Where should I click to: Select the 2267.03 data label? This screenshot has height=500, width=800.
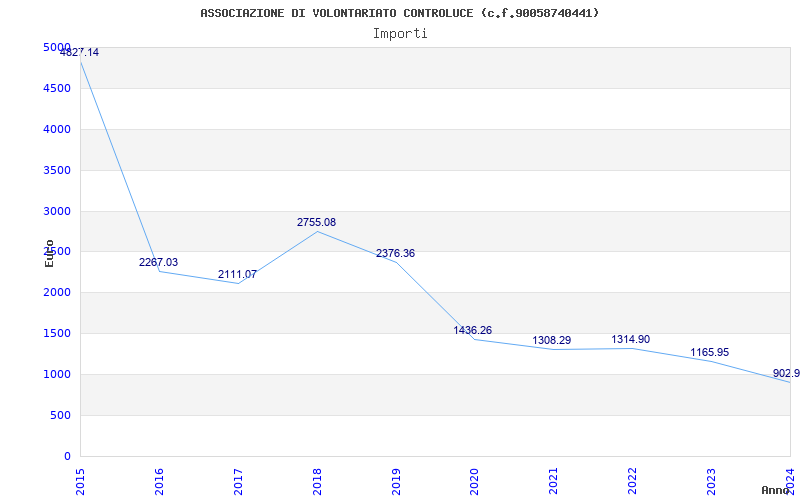159,262
